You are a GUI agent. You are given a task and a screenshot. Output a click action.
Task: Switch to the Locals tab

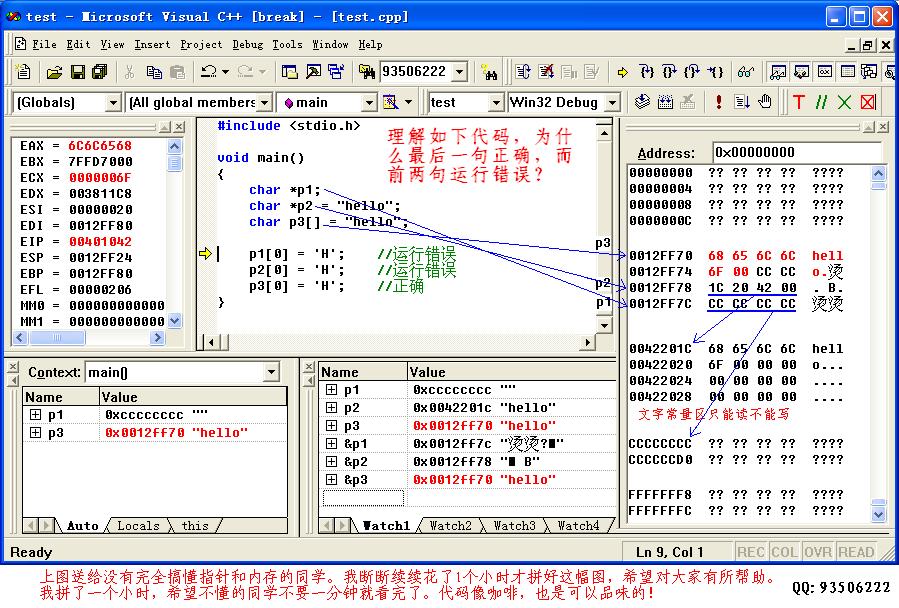138,525
